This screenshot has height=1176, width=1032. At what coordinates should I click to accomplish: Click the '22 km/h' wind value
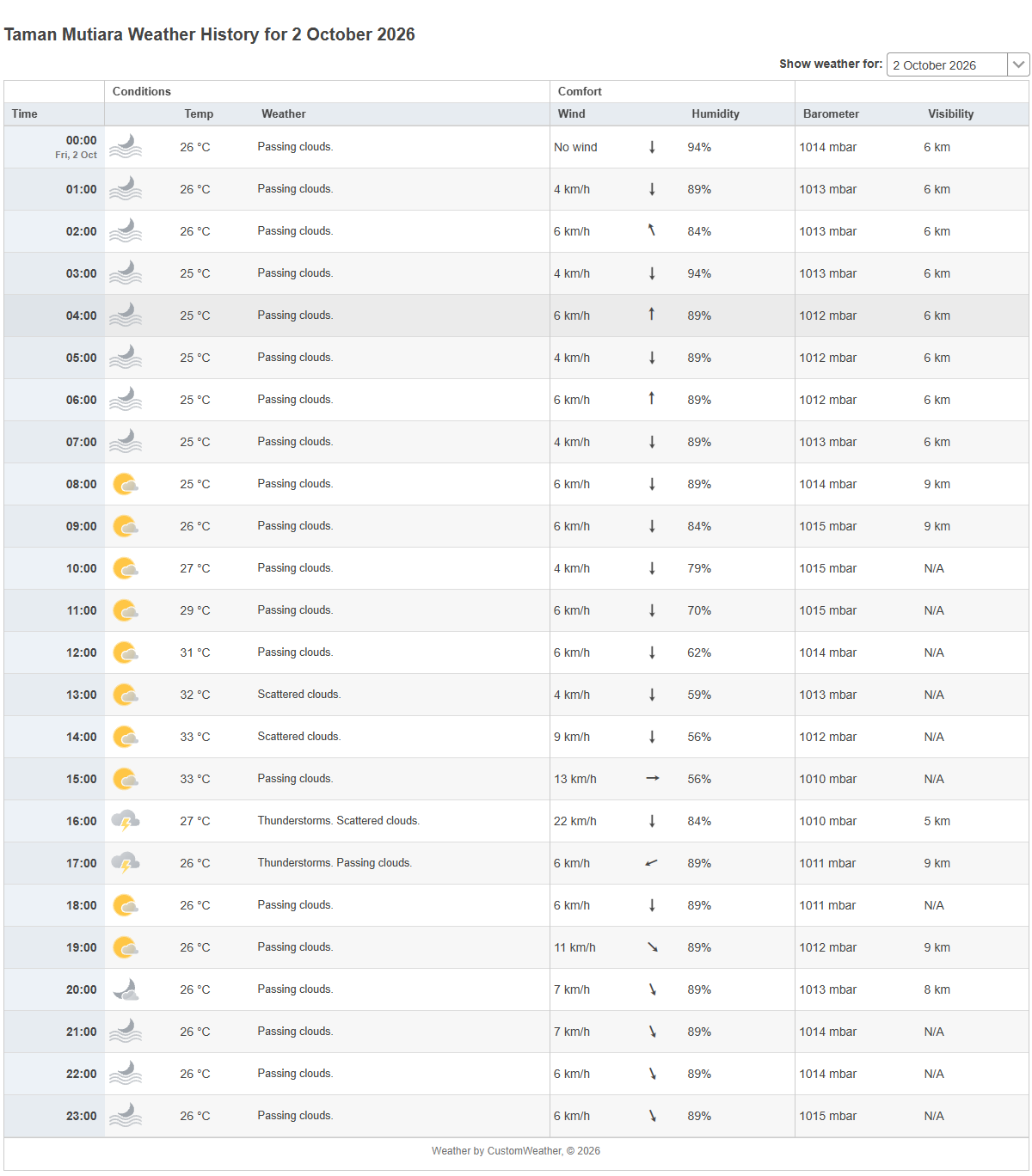click(575, 821)
